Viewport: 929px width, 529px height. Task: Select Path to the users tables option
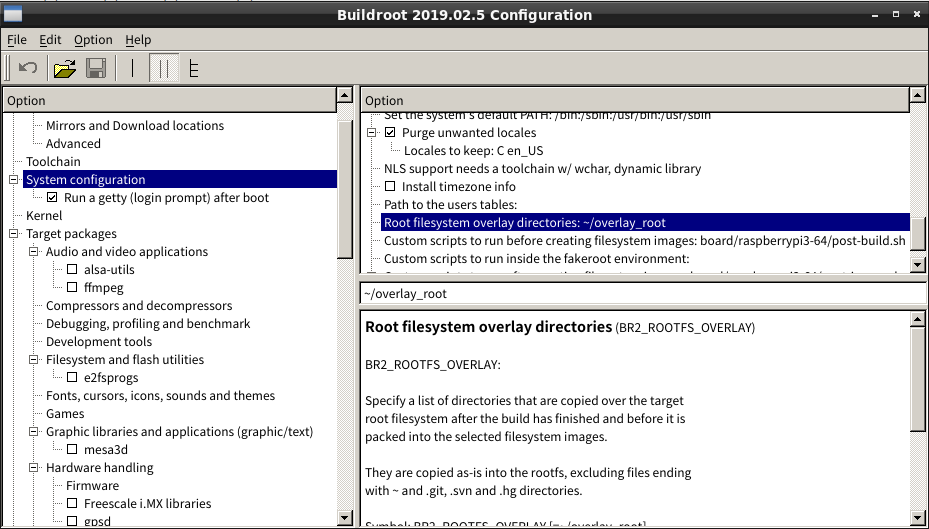451,204
